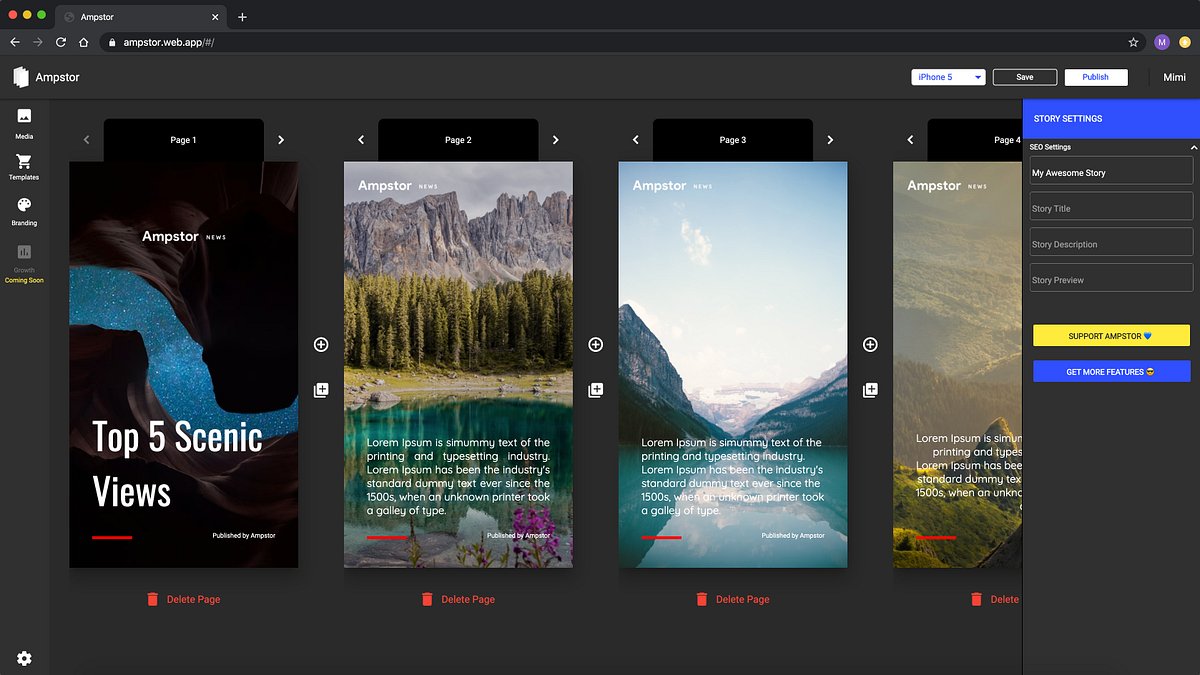Screen dimensions: 1200x675
Task: Open the settings gear at the bottom left
Action: (x=24, y=659)
